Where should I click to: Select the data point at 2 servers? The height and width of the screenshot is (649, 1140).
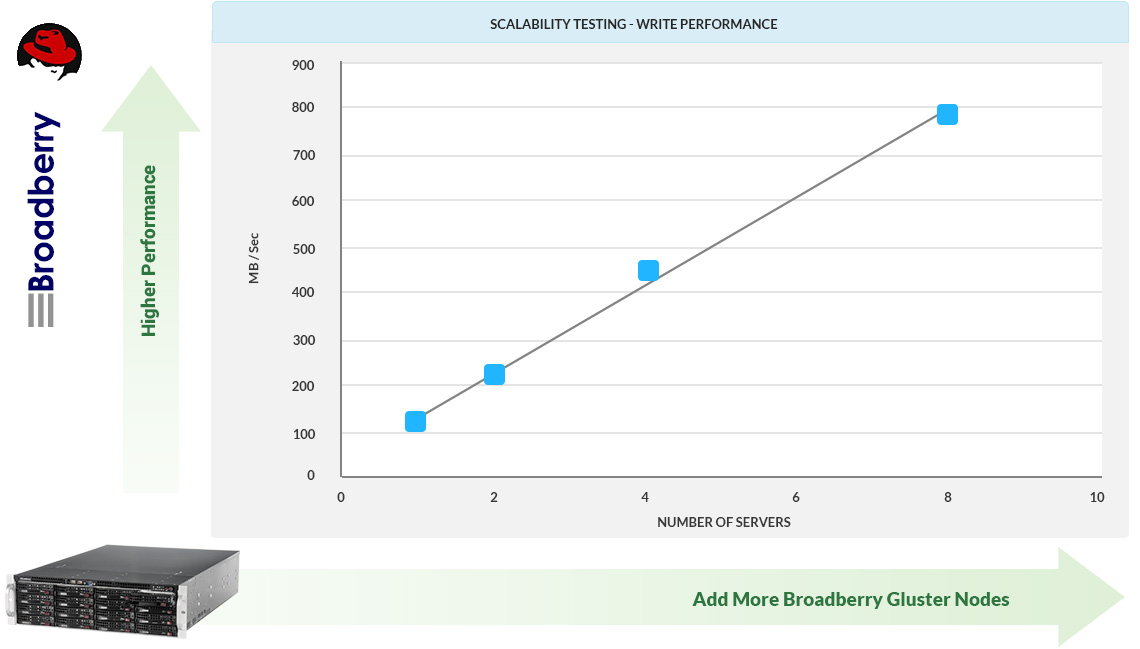(x=494, y=375)
